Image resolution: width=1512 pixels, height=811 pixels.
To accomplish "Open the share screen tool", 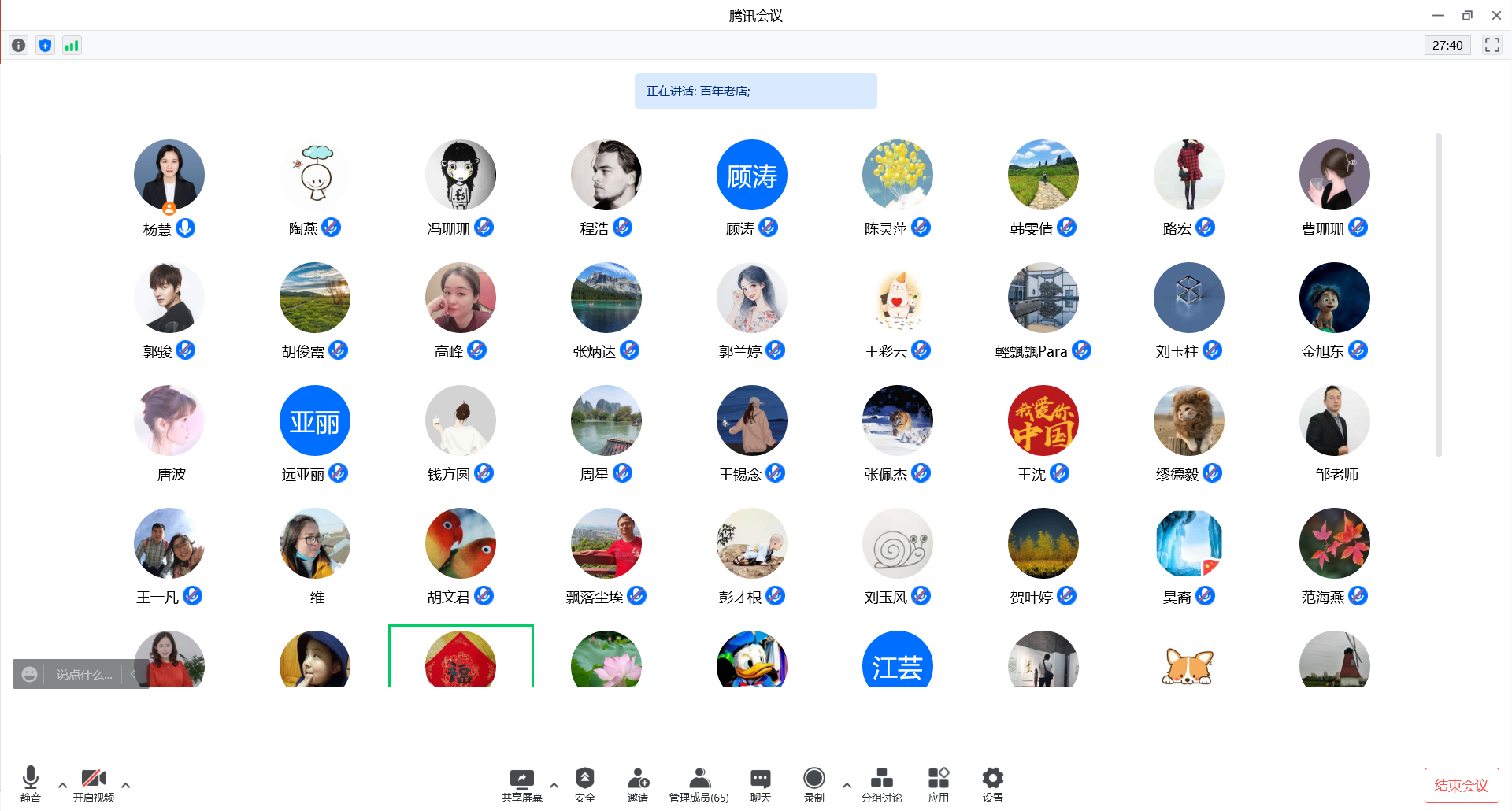I will pos(521,784).
